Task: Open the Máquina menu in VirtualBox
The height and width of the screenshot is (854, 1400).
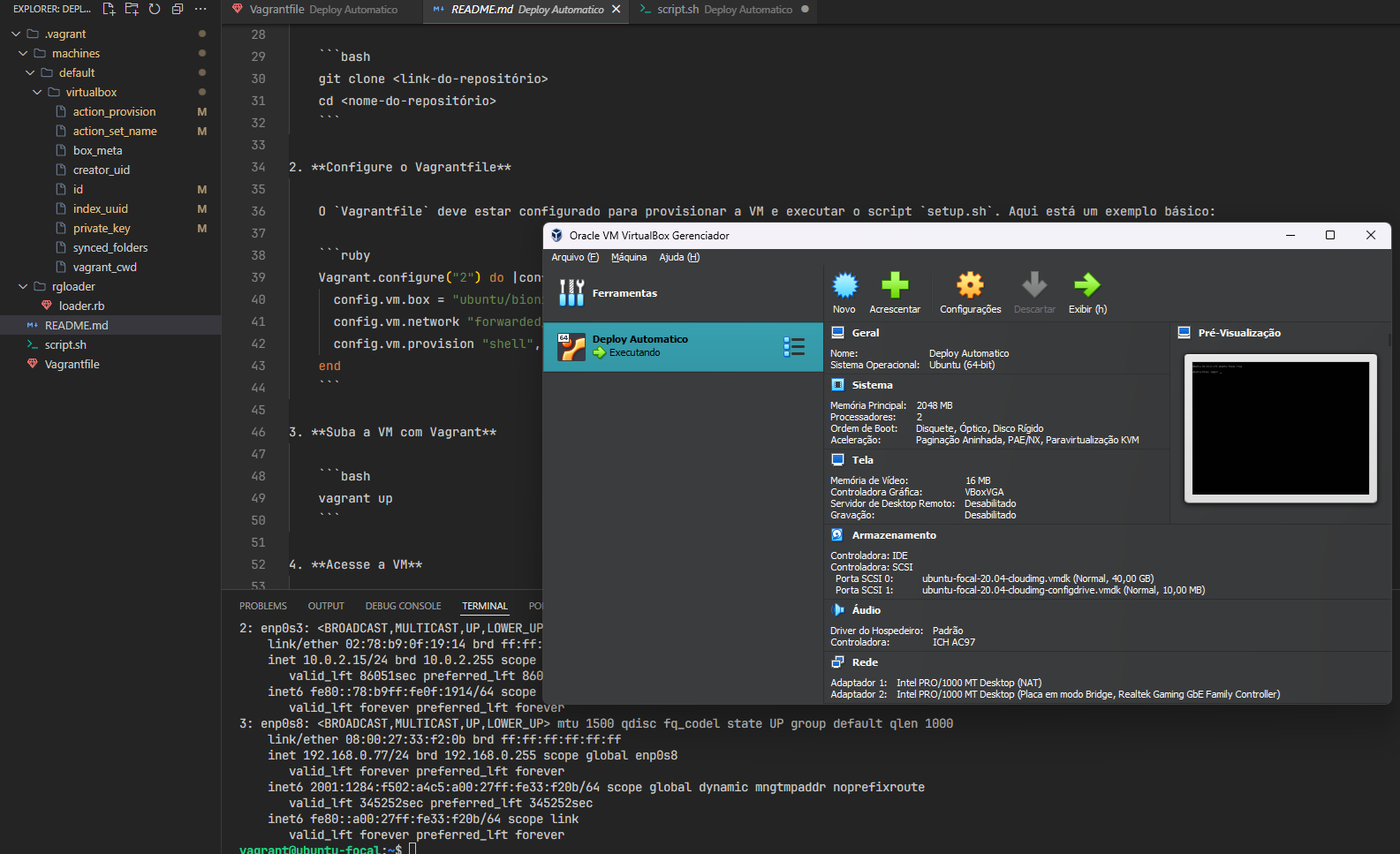Action: (x=629, y=257)
